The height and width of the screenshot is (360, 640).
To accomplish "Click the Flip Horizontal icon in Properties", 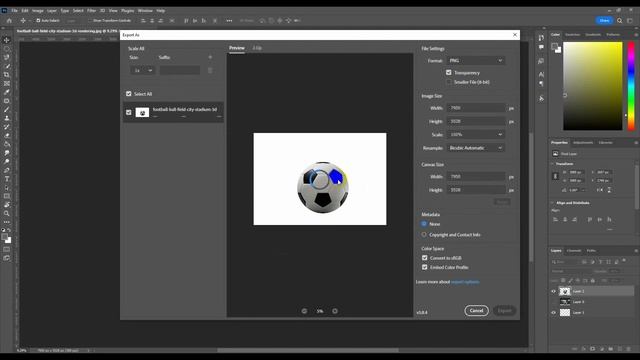I will click(x=600, y=190).
